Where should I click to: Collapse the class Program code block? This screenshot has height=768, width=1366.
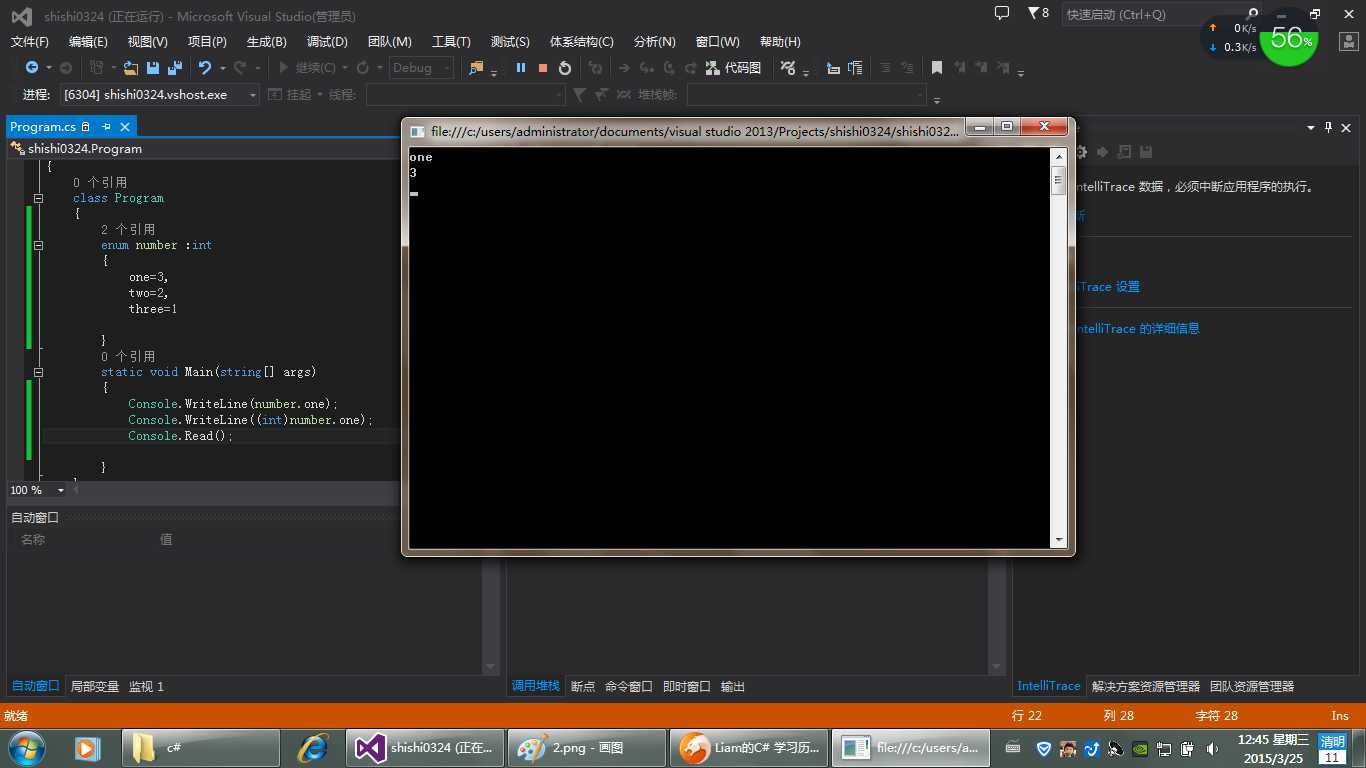38,198
